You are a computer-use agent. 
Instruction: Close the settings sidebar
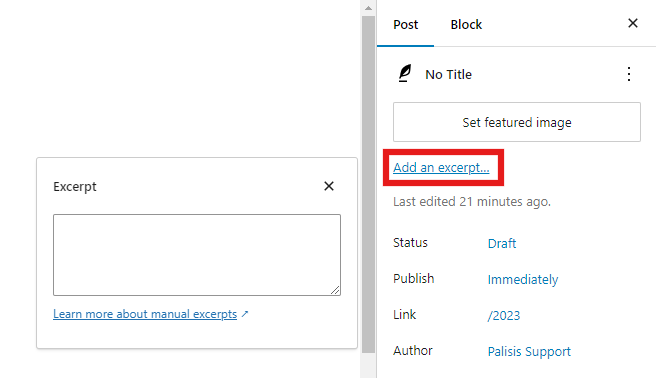[633, 23]
